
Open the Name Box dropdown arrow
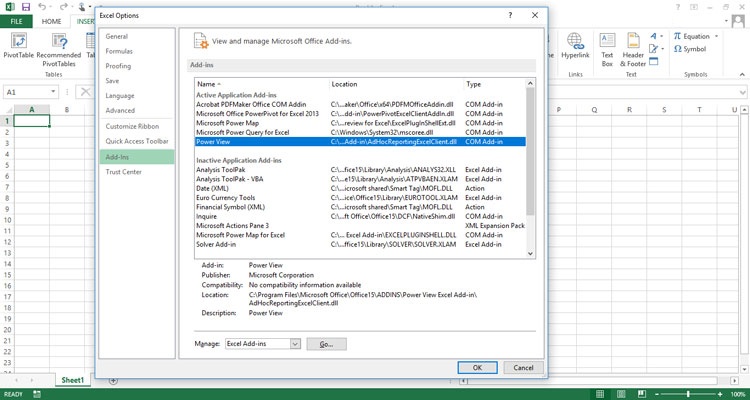pos(53,92)
